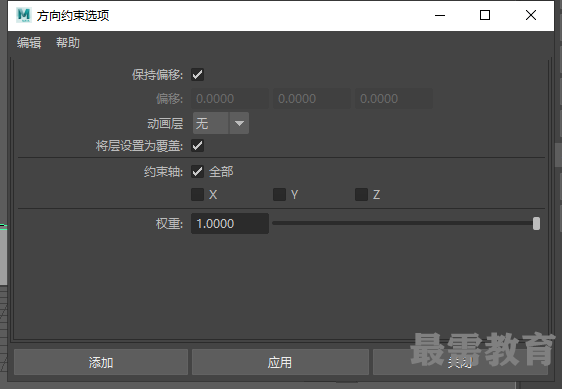Click the 权重 slider handle

click(536, 223)
